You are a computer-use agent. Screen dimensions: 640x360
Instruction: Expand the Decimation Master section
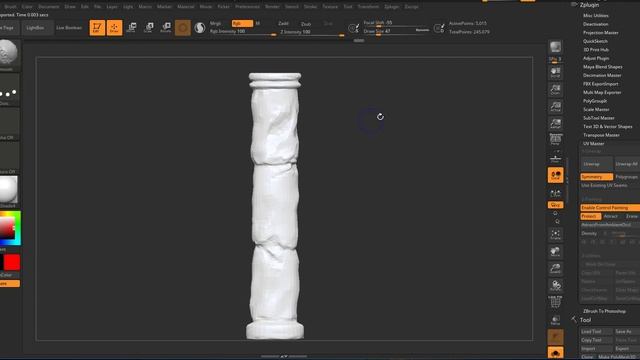click(602, 76)
